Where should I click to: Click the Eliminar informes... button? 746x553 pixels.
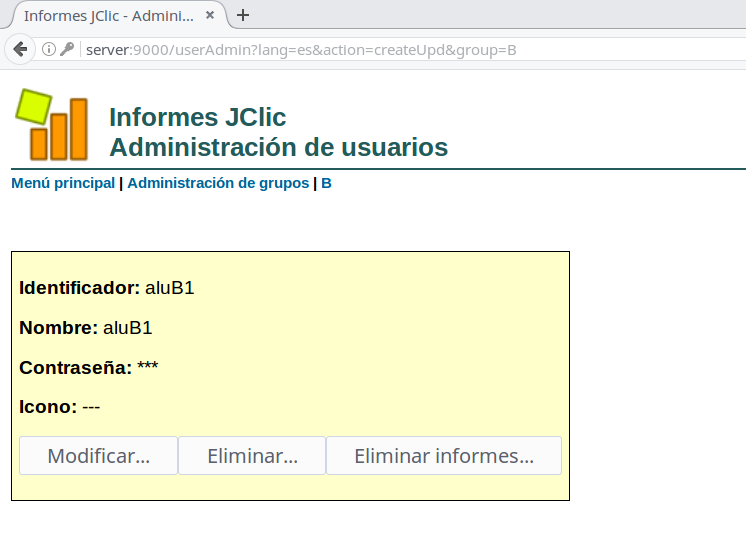(x=443, y=456)
